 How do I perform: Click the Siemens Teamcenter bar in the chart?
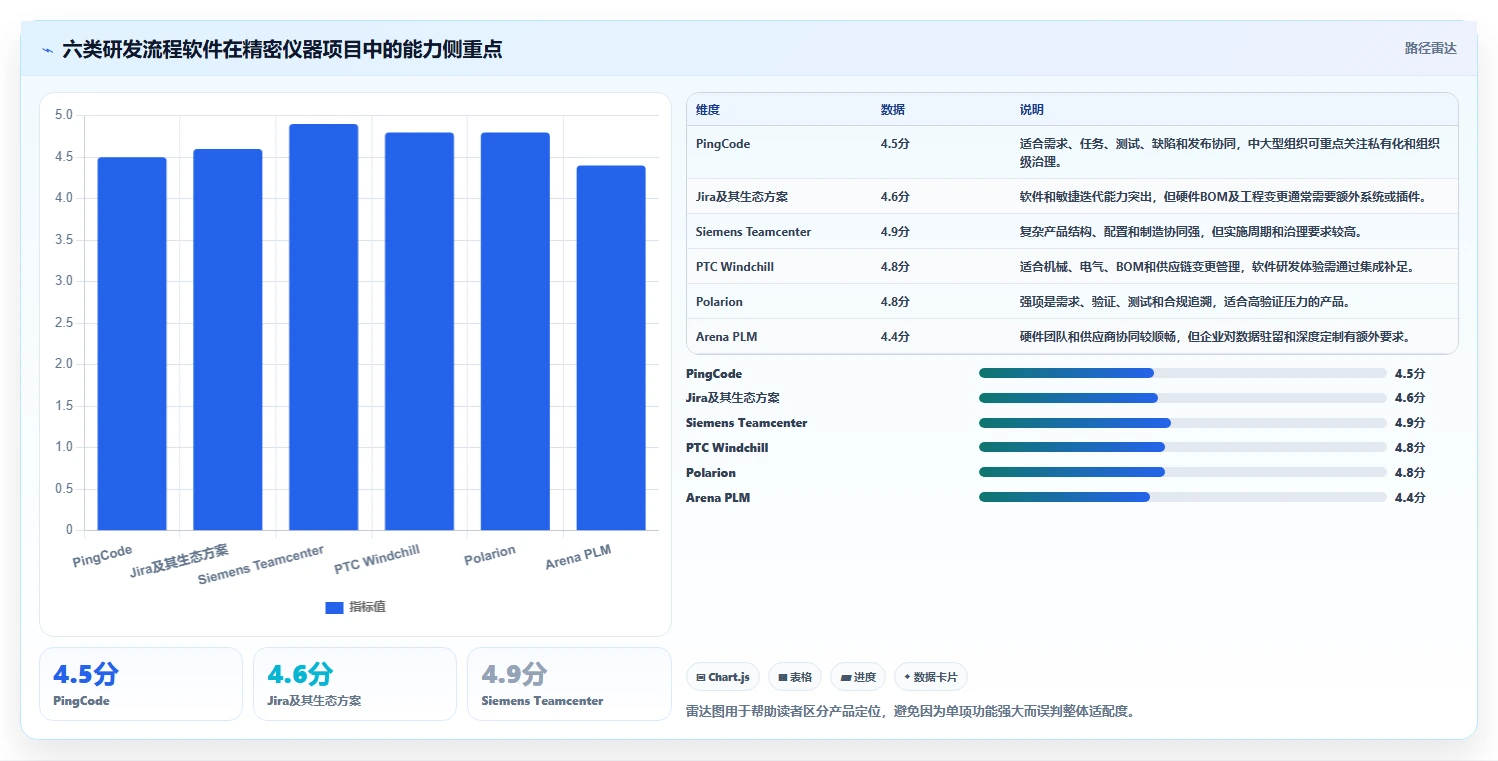point(324,327)
